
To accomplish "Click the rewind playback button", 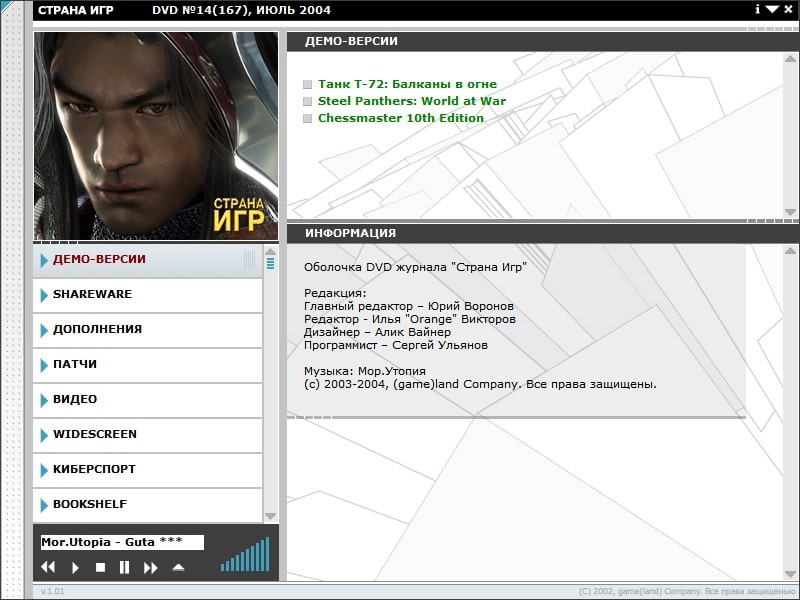I will 48,567.
